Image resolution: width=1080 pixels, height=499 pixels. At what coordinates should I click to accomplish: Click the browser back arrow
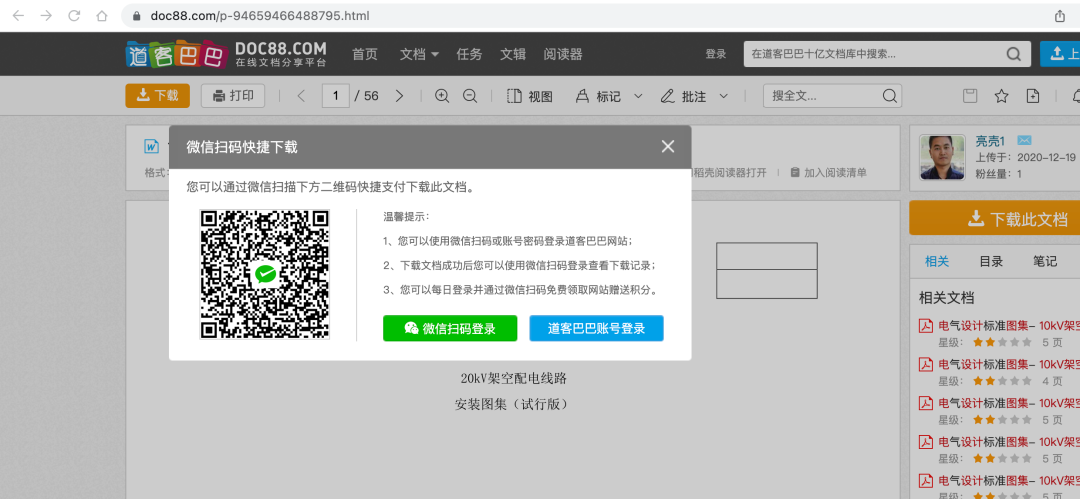pyautogui.click(x=19, y=16)
